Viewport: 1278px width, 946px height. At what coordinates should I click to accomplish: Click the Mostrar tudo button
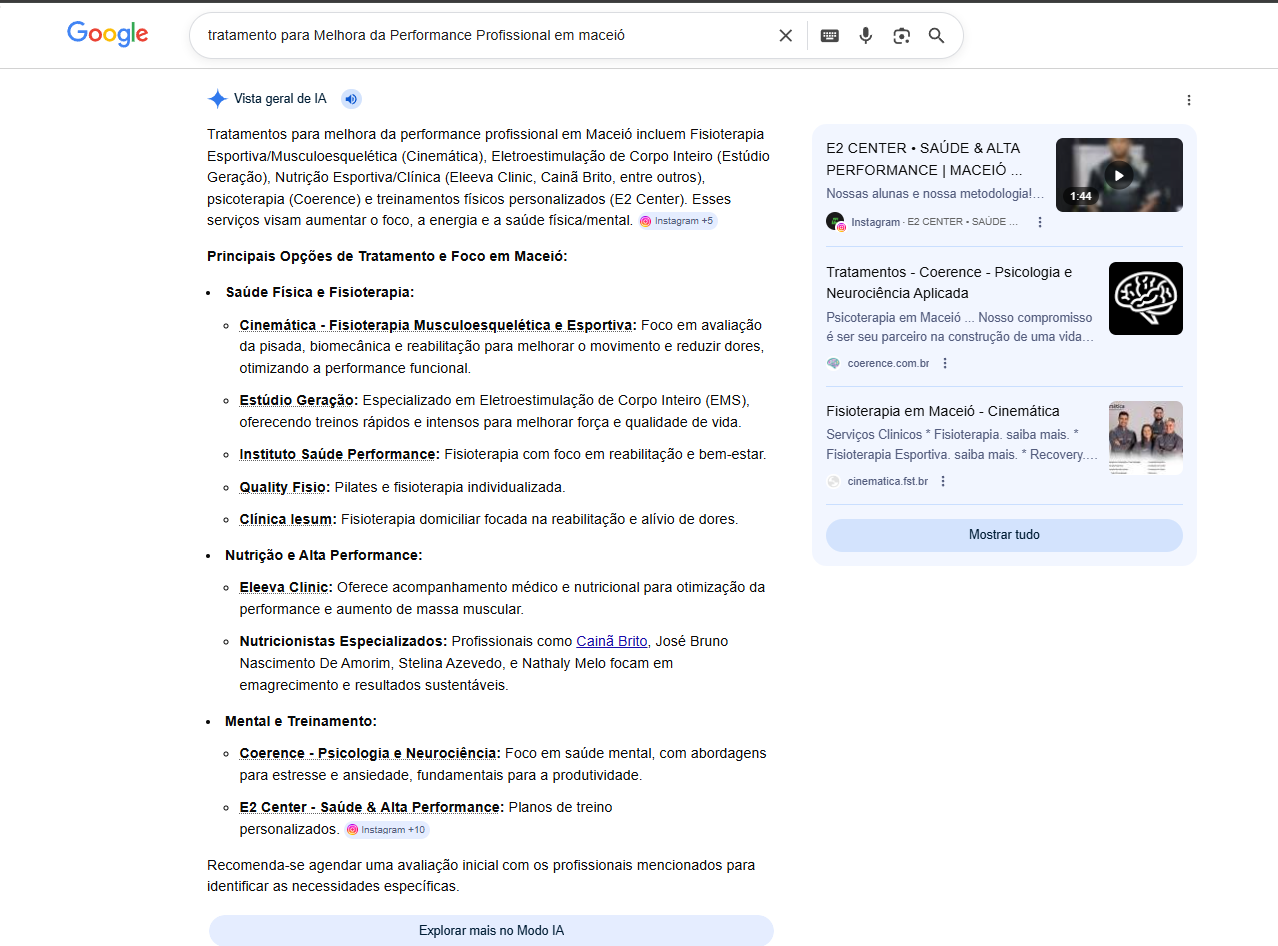pyautogui.click(x=1004, y=535)
